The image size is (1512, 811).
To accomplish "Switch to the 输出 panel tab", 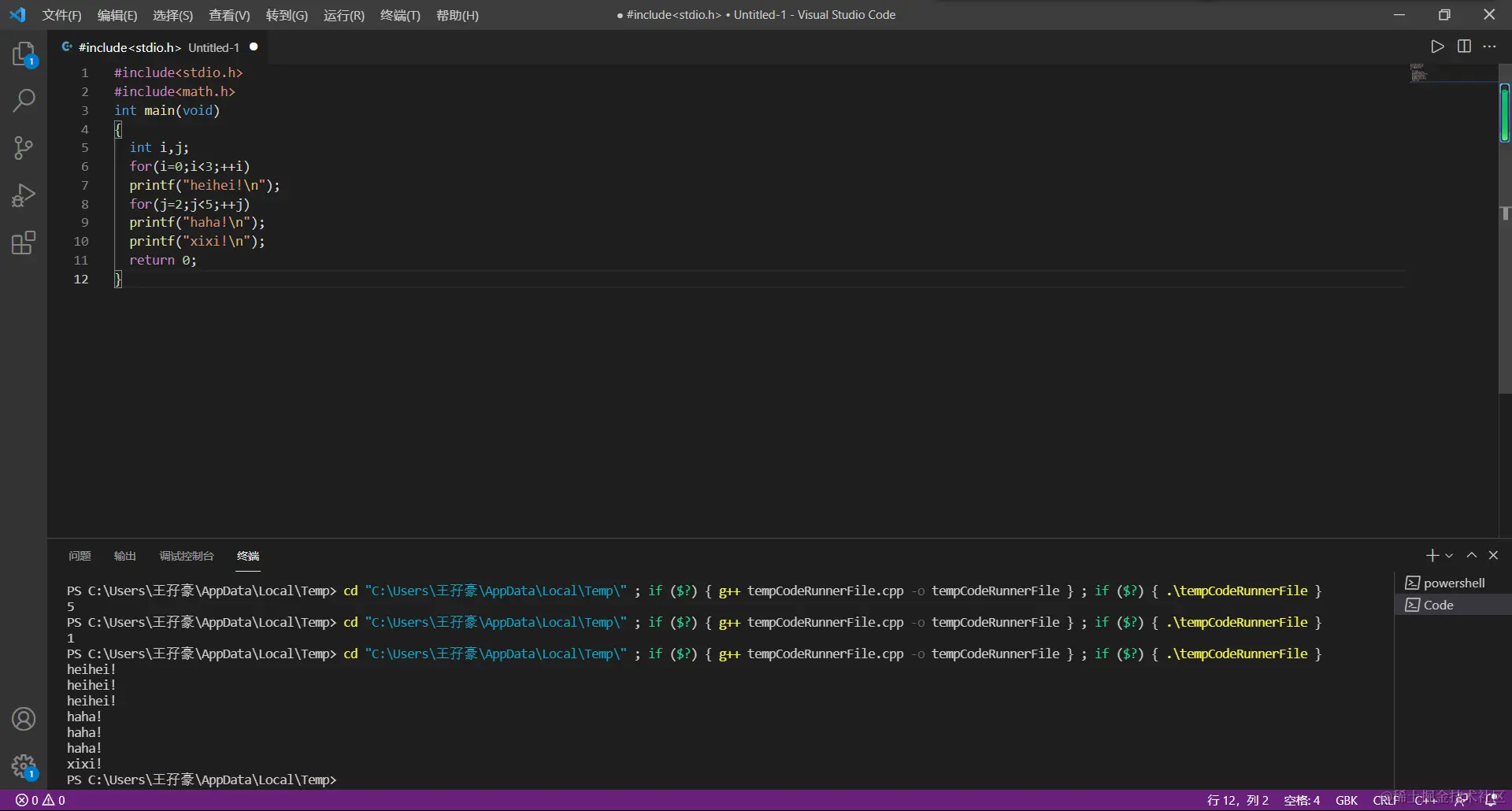I will (124, 556).
